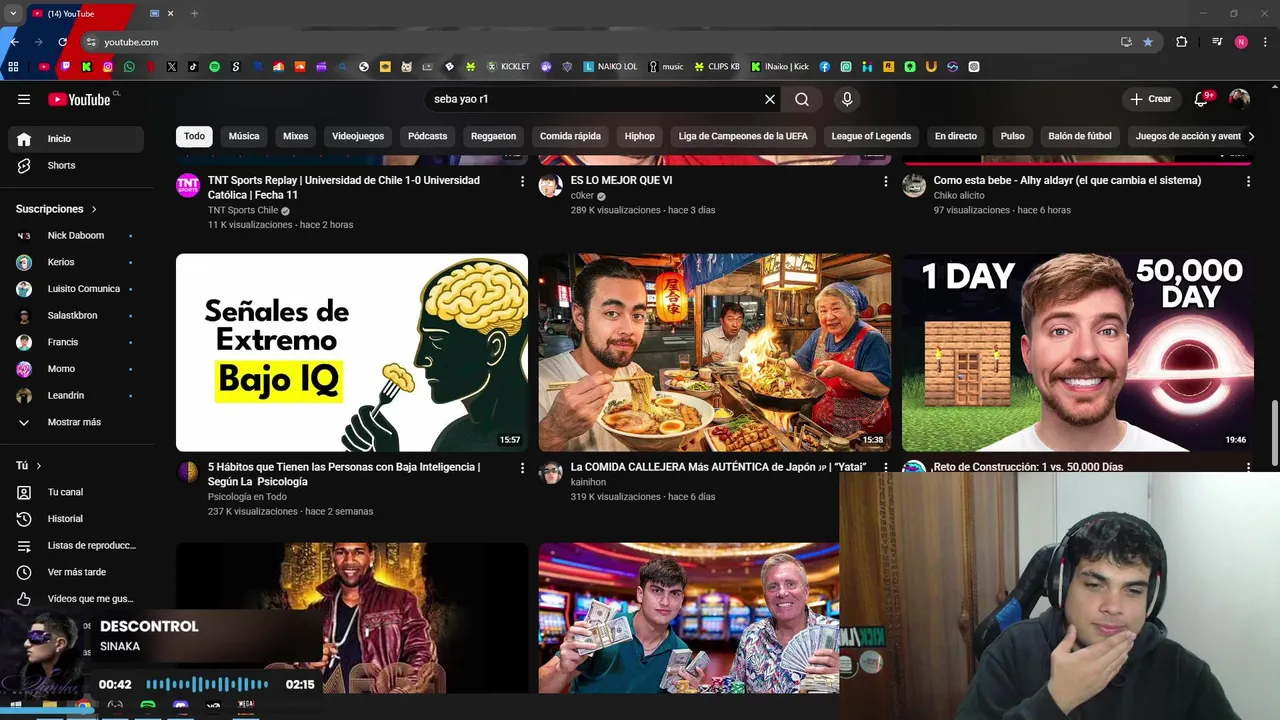The height and width of the screenshot is (720, 1280).
Task: Expand Mostrar más subscriptions
Action: 76,422
